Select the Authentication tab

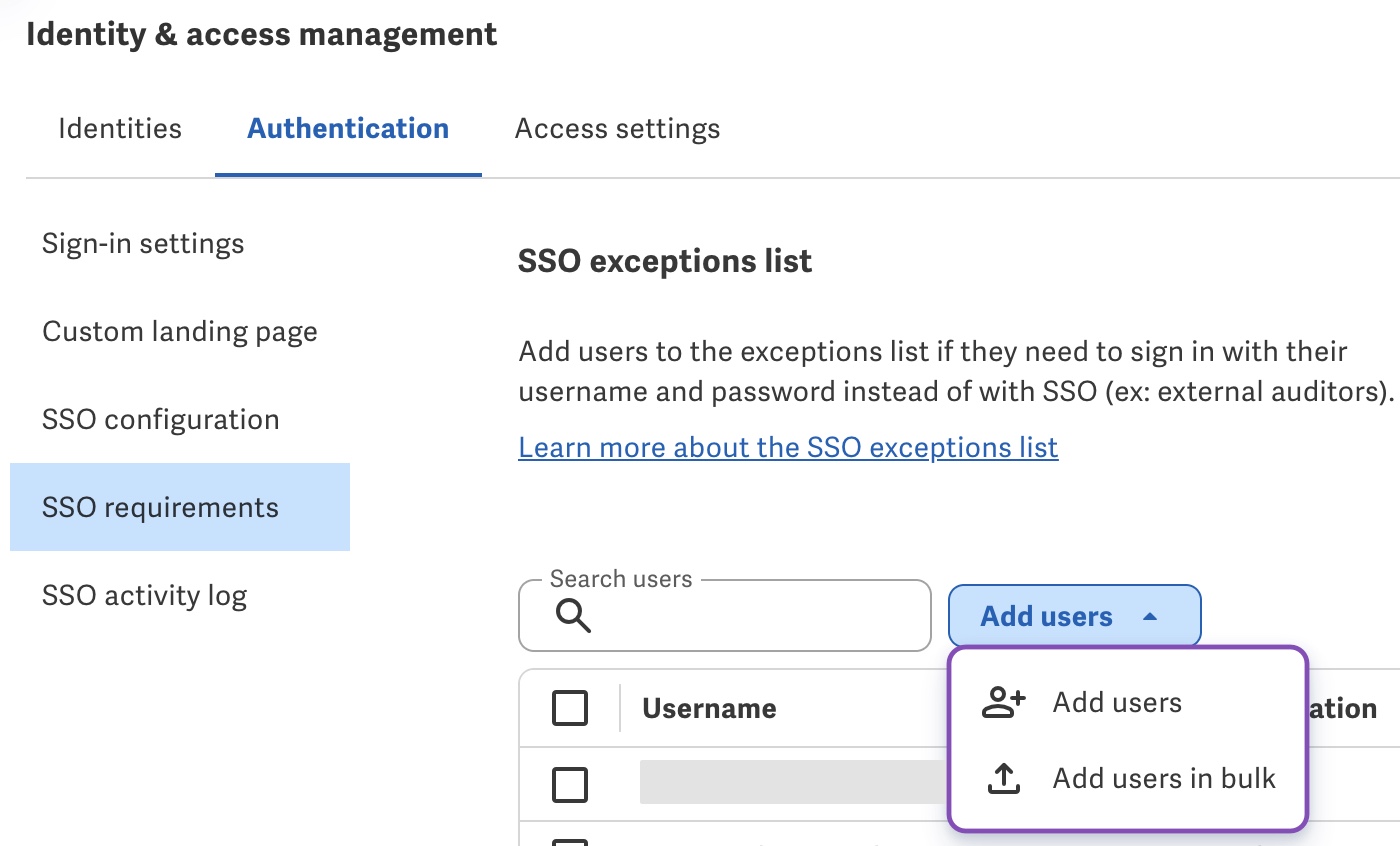348,129
